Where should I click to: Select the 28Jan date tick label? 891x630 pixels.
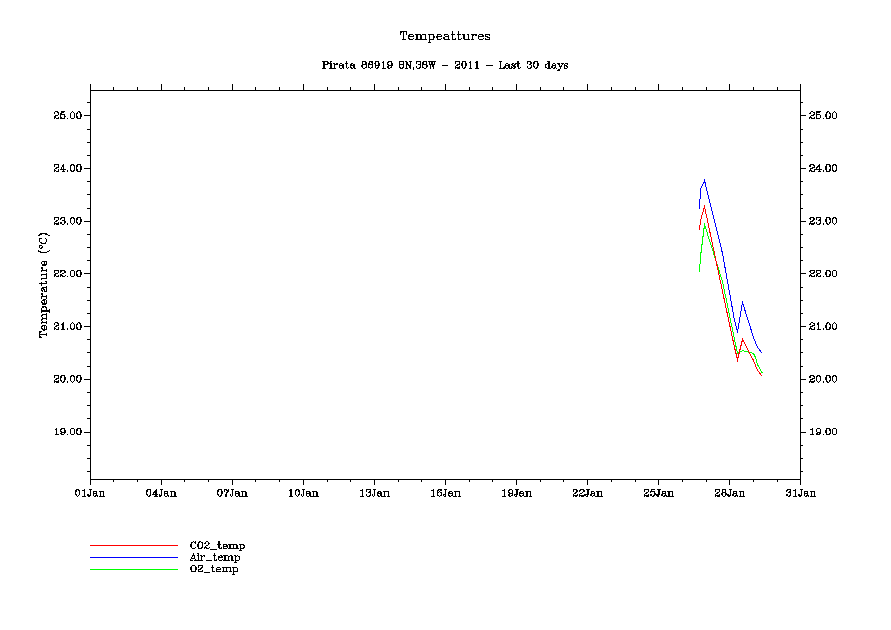point(729,493)
